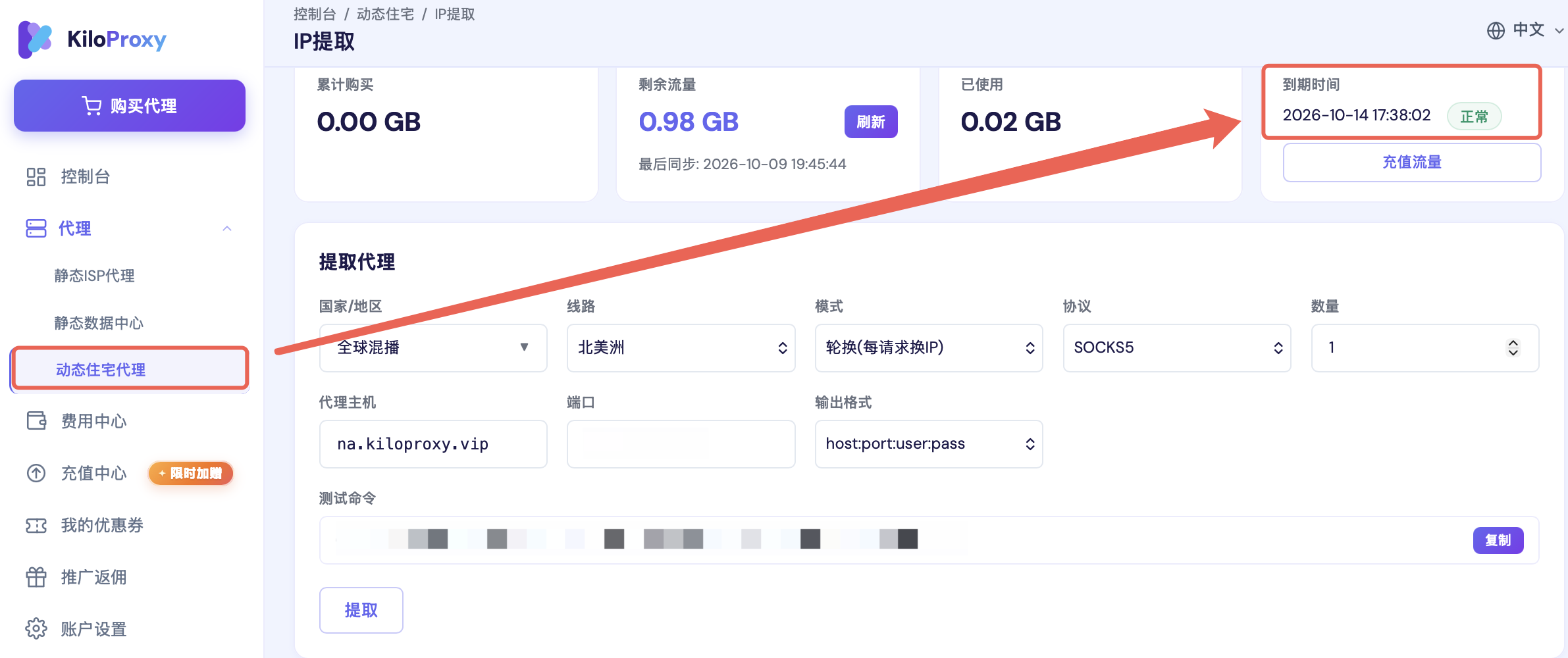
Task: Click the IP提取 page title
Action: tap(324, 41)
